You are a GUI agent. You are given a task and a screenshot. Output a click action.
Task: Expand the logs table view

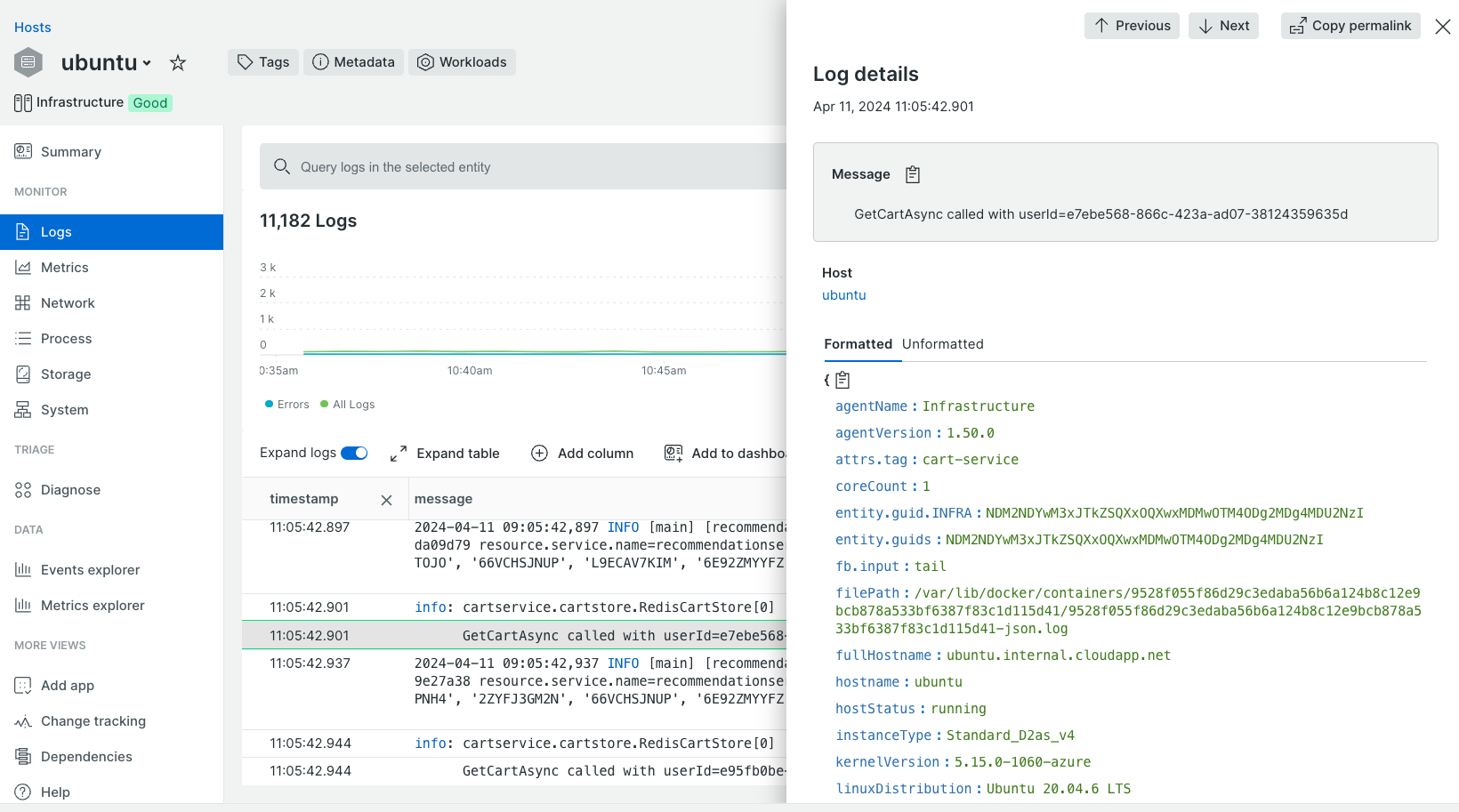click(447, 453)
